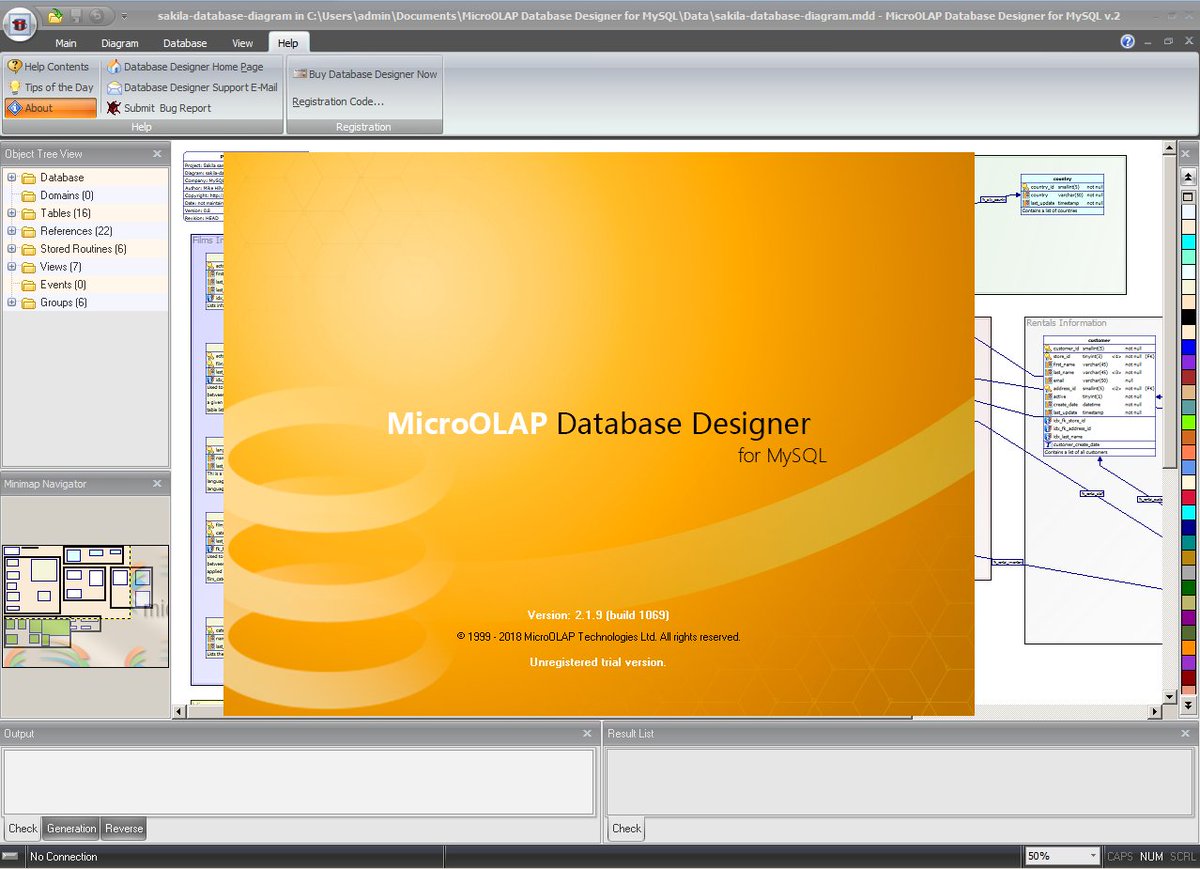
Task: Switch to the Main ribbon tab
Action: tap(66, 43)
